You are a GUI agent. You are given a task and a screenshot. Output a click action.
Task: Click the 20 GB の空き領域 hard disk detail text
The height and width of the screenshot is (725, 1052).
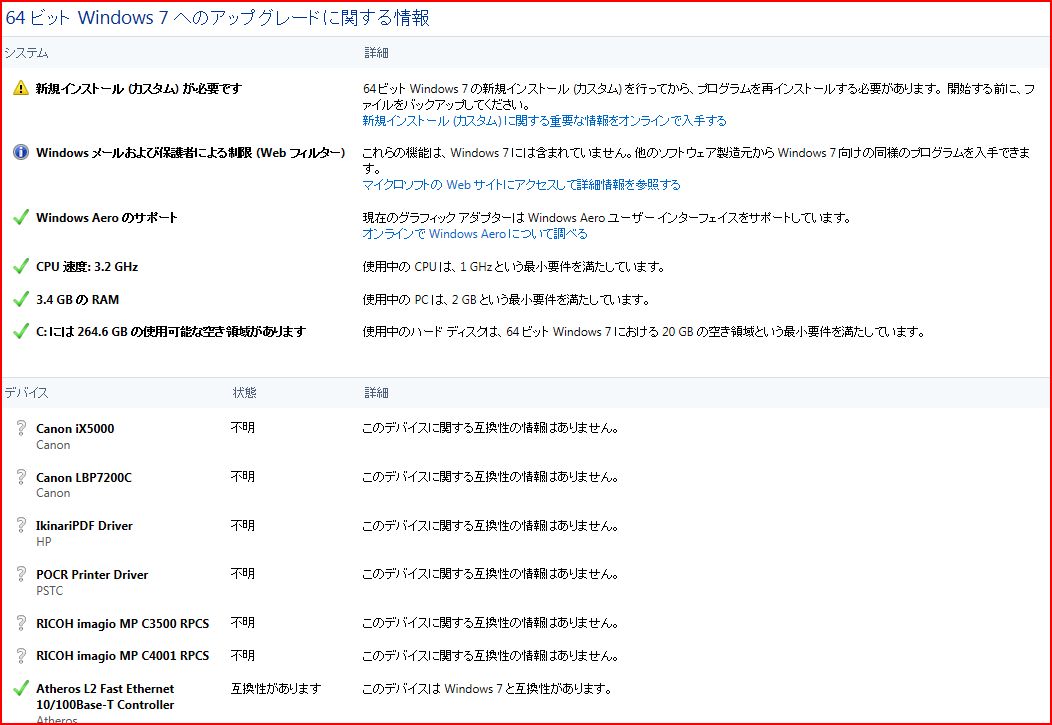point(644,331)
